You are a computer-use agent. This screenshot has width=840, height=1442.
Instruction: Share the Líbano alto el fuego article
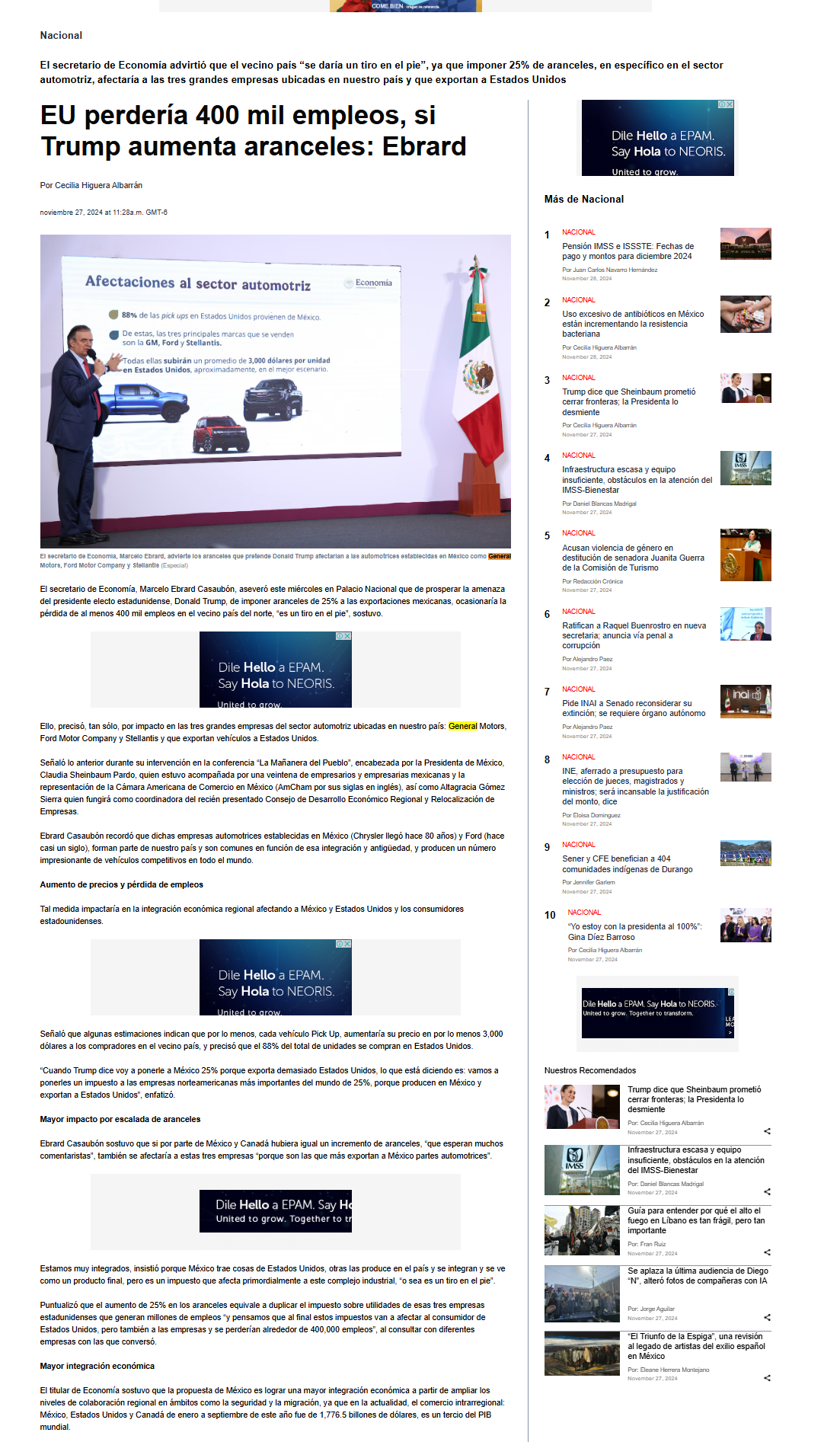point(767,1252)
